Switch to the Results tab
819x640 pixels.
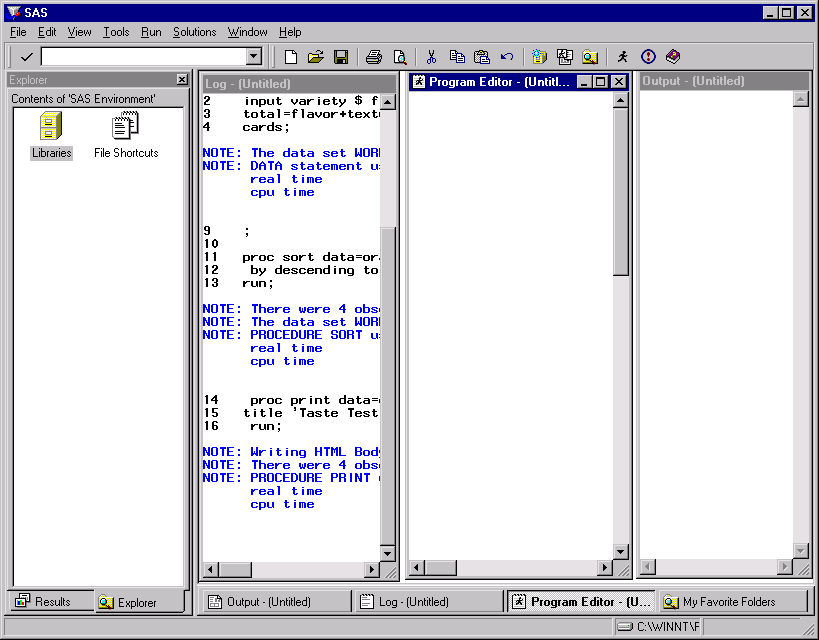pos(44,602)
